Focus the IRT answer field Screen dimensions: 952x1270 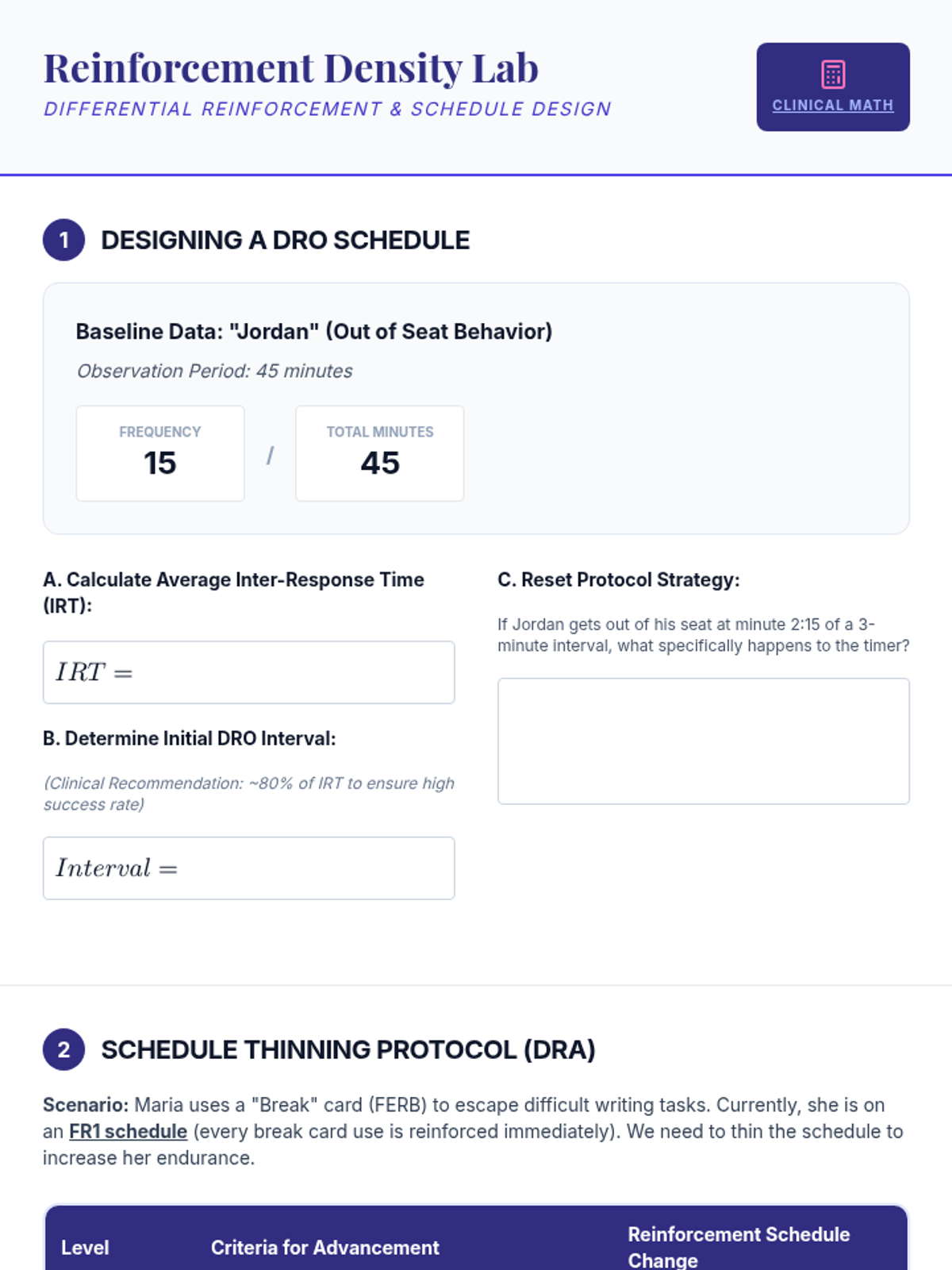[x=249, y=672]
